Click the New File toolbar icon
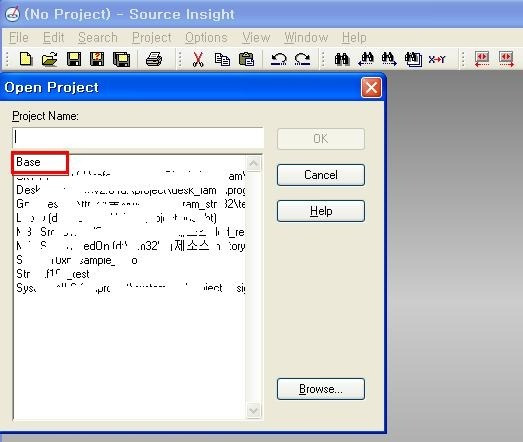Image resolution: width=523 pixels, height=442 pixels. (26, 59)
